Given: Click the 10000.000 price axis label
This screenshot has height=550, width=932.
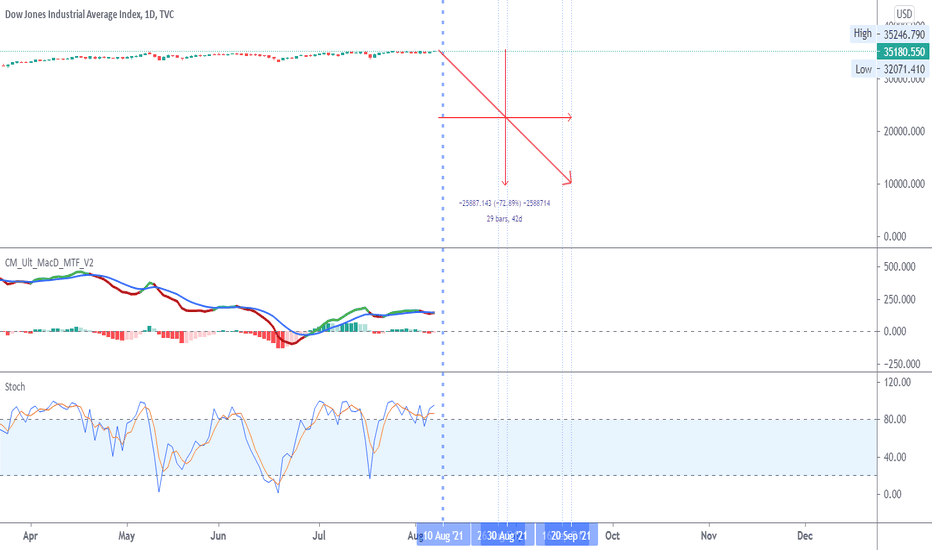Looking at the screenshot, I should (903, 184).
